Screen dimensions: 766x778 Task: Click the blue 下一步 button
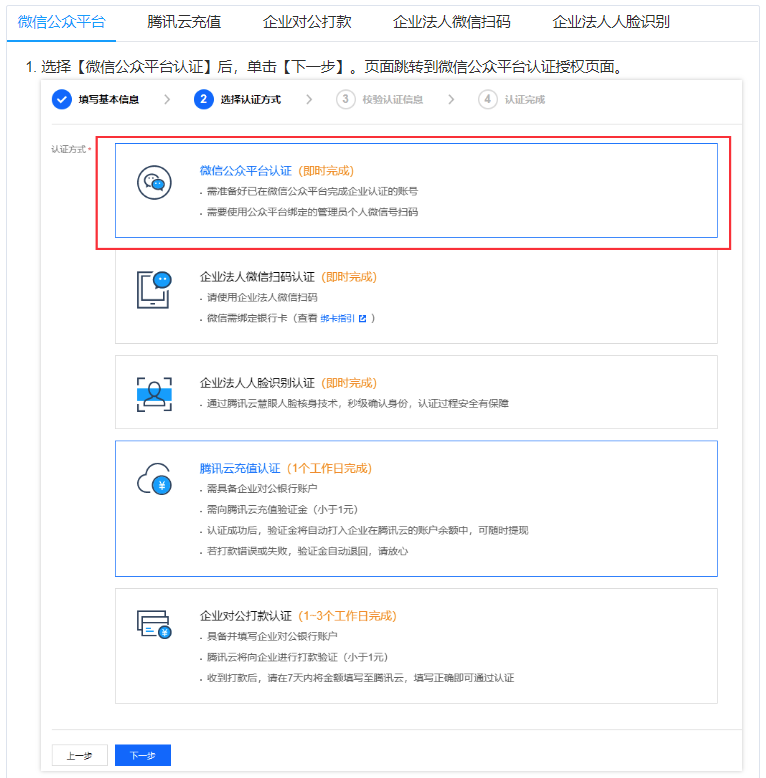point(143,755)
